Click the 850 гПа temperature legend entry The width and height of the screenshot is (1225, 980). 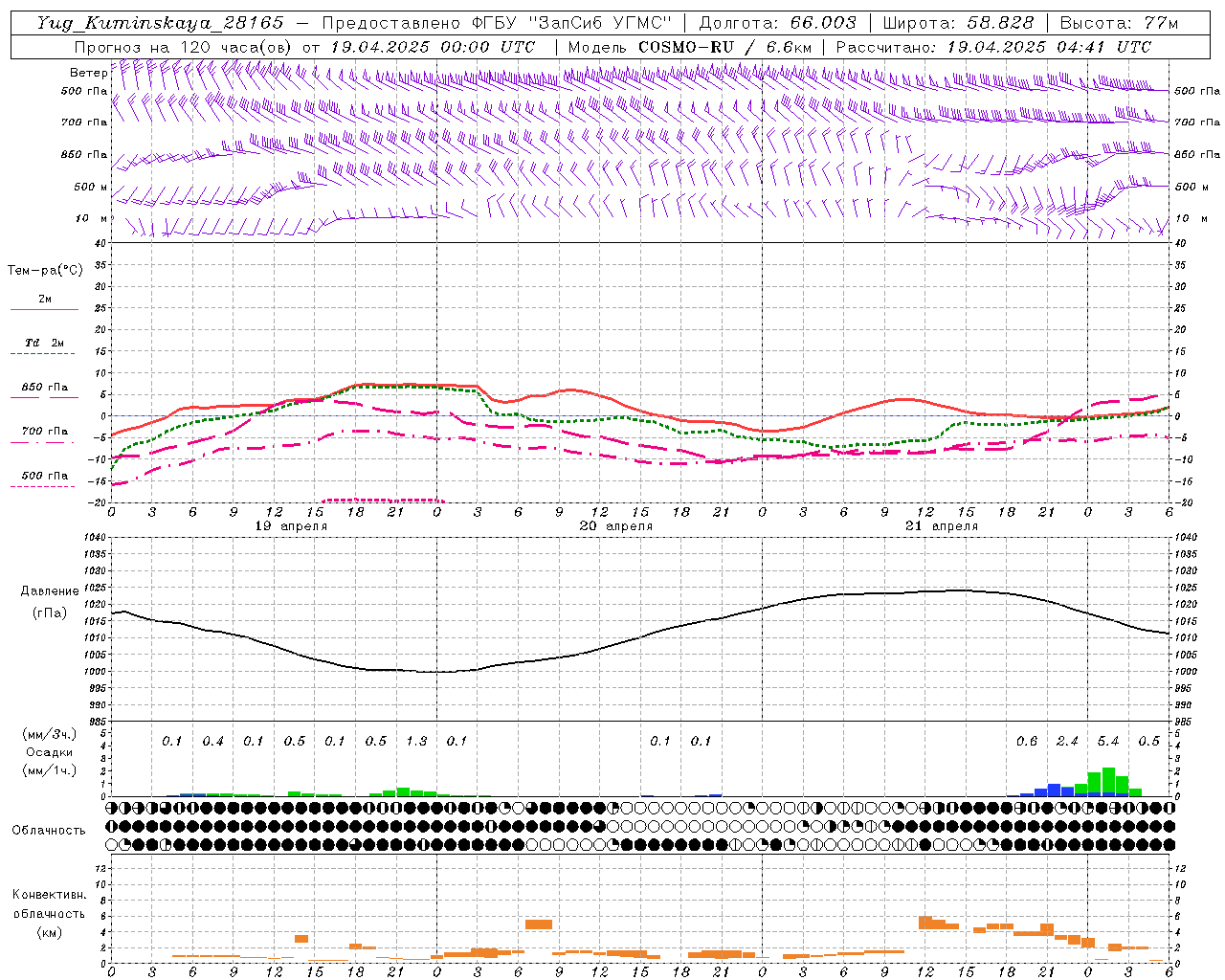coord(44,388)
